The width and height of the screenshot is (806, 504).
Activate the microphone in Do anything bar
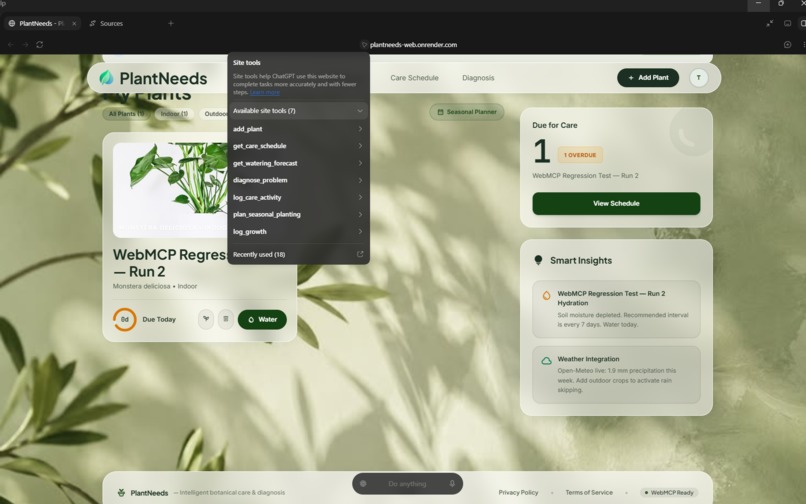(452, 483)
